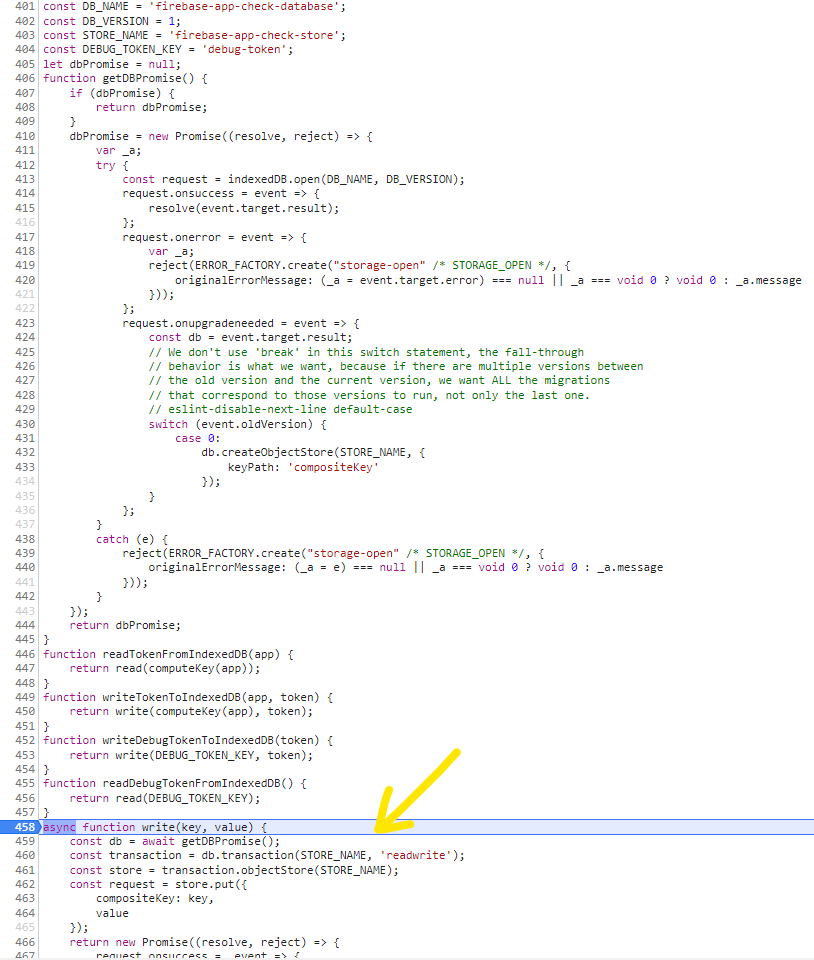
Task: Click the 'debug-token' string literal
Action: click(x=245, y=50)
